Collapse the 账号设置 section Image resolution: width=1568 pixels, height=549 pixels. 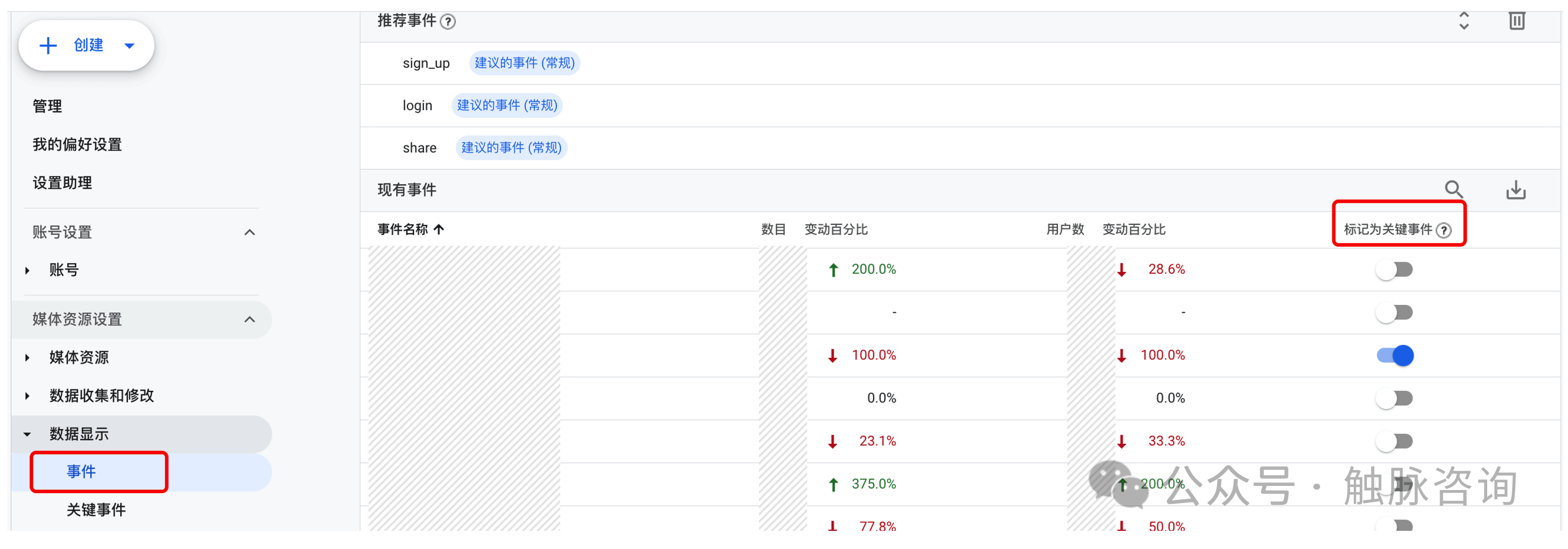click(x=250, y=232)
